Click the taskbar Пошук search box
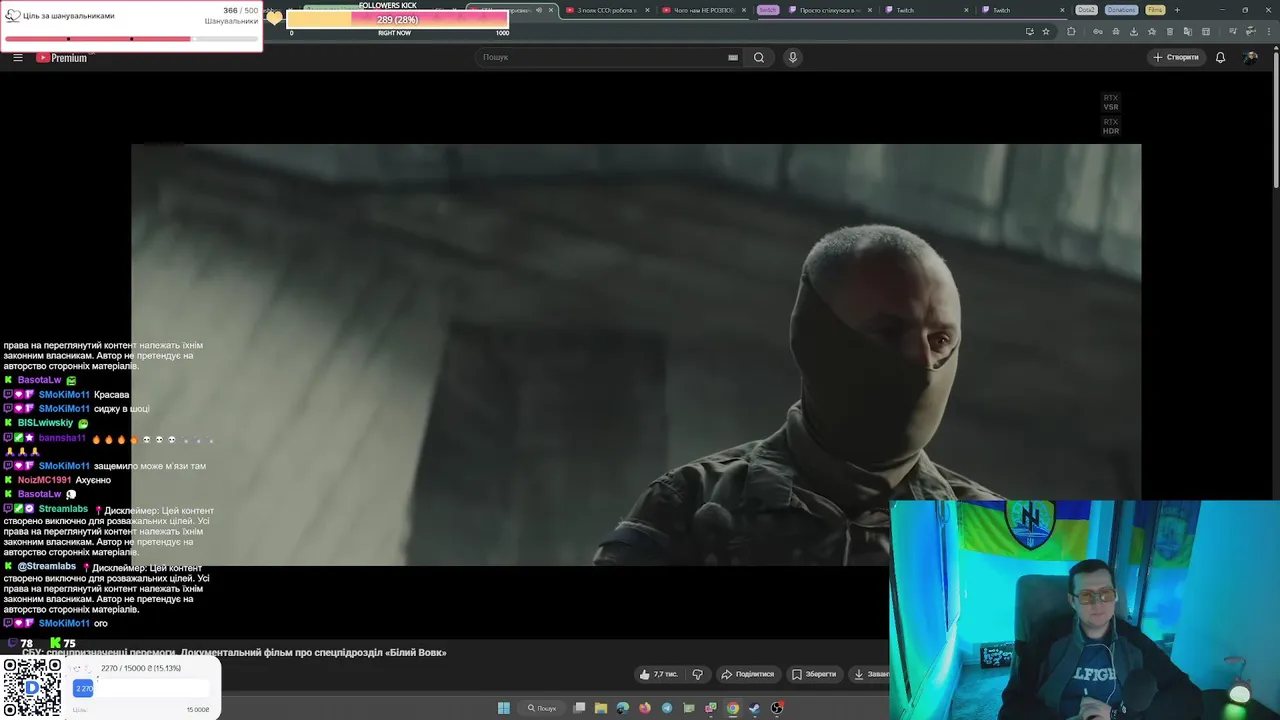Image resolution: width=1280 pixels, height=720 pixels. [x=543, y=708]
